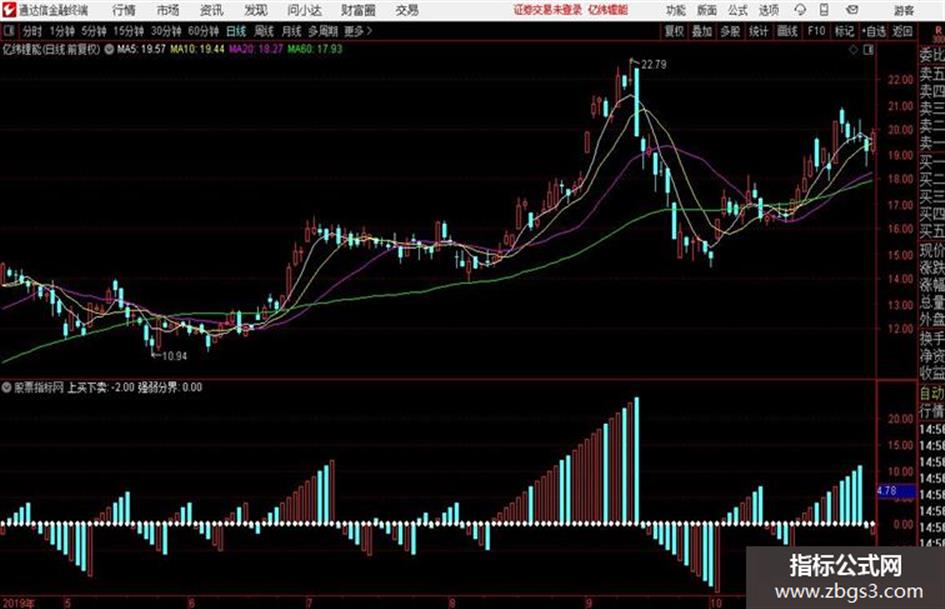Click the diamond icon above the chart
945x609 pixels.
point(853,50)
